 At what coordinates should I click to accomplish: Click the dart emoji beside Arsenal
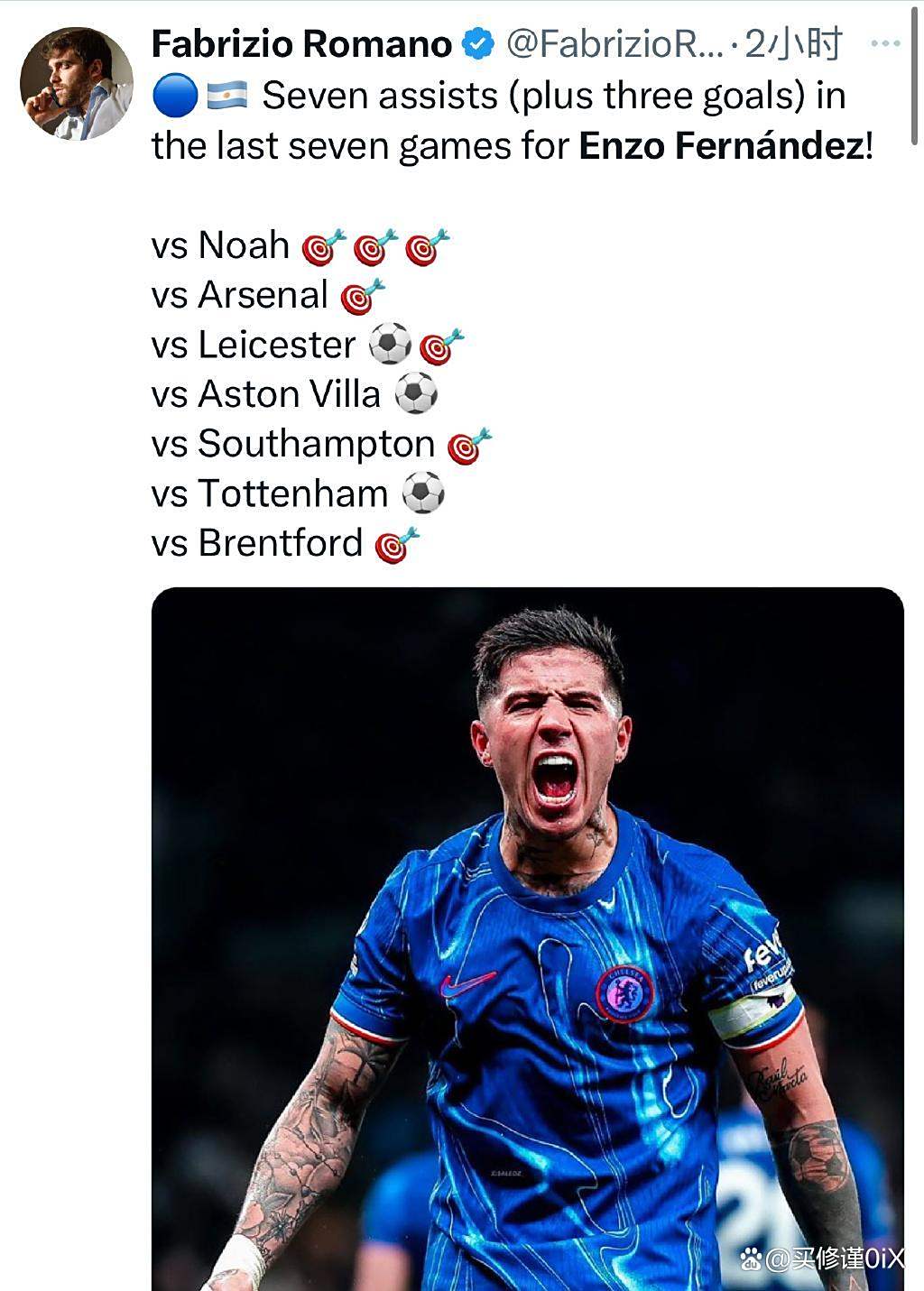pyautogui.click(x=362, y=296)
